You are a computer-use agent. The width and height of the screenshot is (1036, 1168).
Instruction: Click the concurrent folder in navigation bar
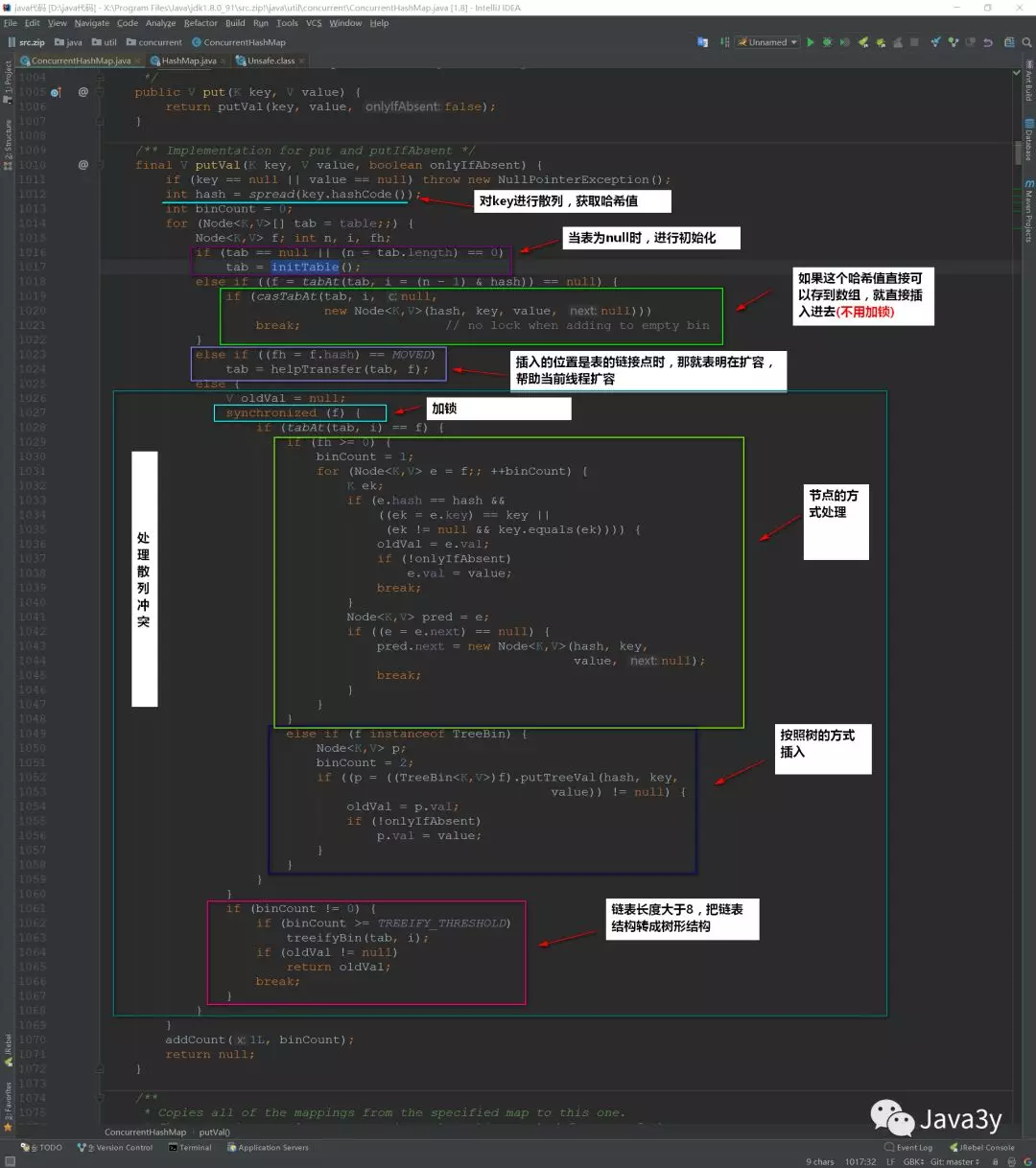[154, 42]
